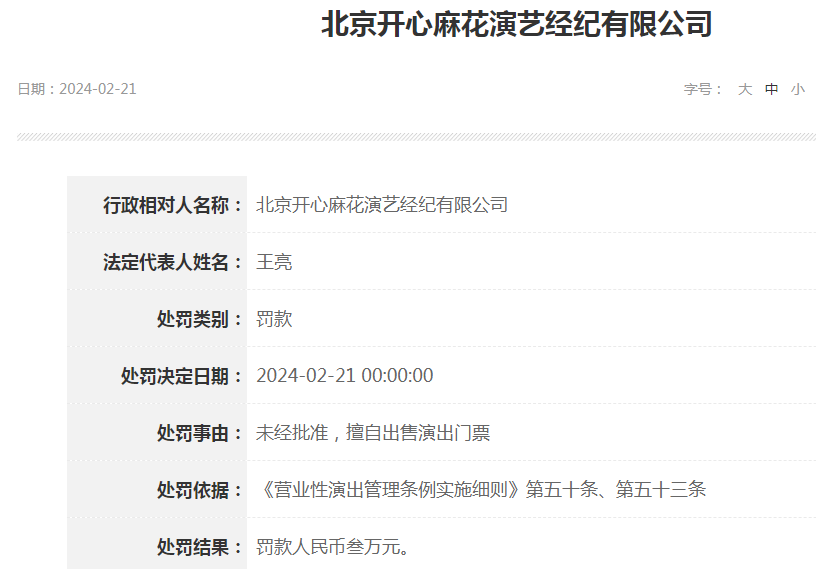The image size is (816, 569).
Task: Set font size to 中 (medium)
Action: (x=771, y=89)
